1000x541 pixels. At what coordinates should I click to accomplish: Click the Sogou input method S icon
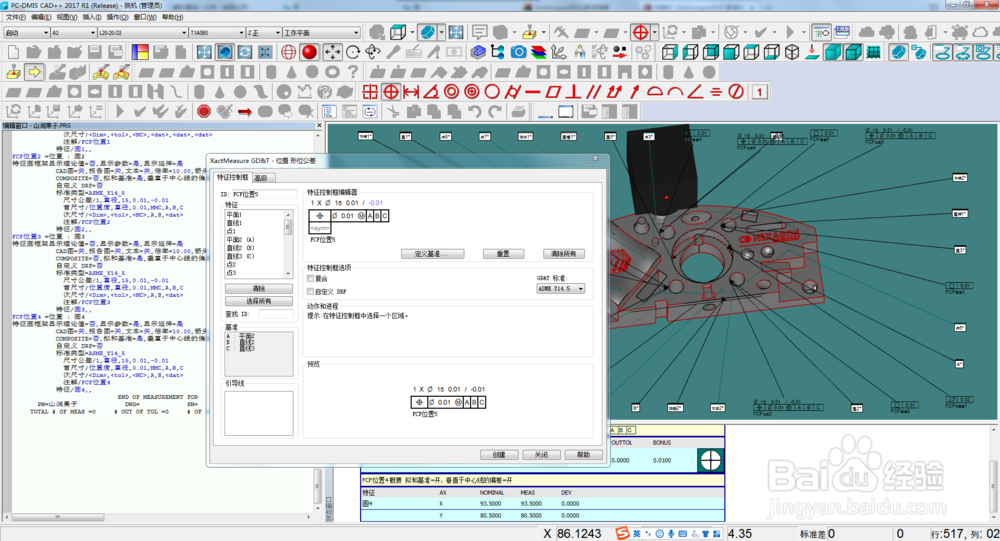622,533
